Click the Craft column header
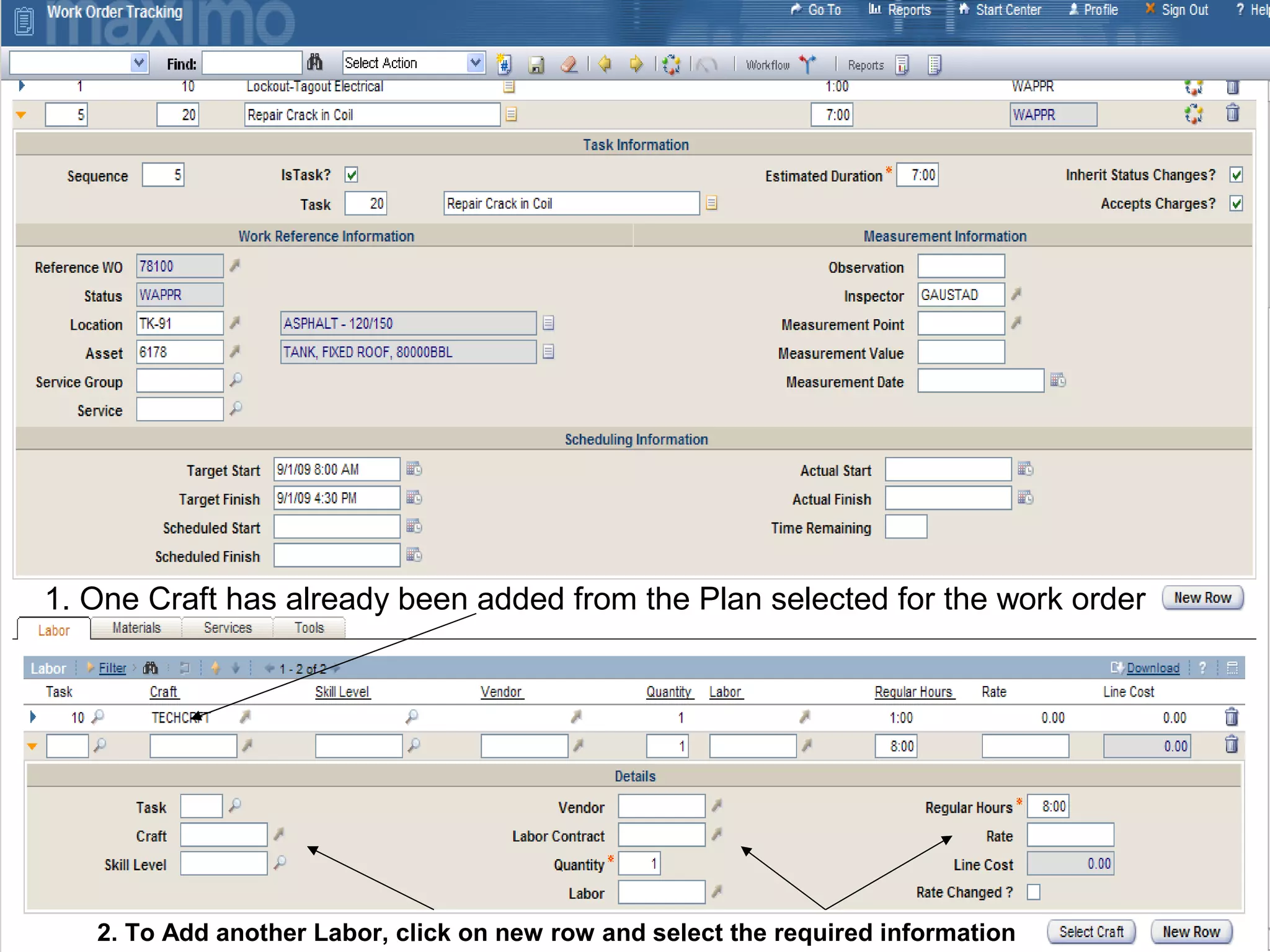The width and height of the screenshot is (1270, 952). tap(164, 692)
